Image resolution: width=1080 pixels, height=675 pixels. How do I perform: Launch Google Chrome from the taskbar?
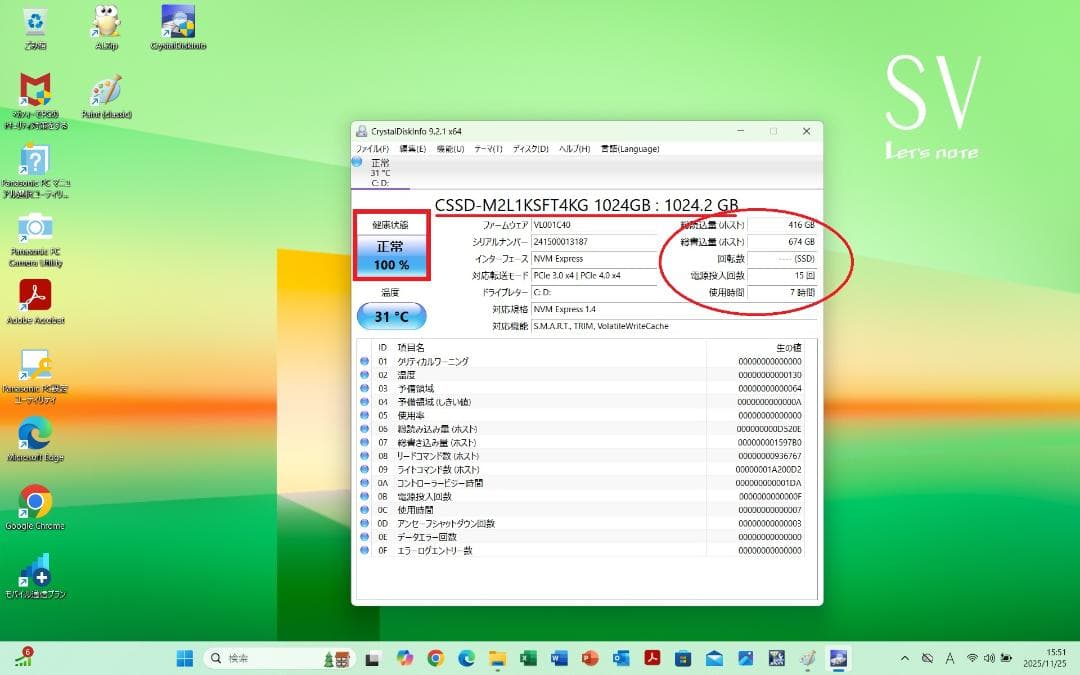pos(435,658)
